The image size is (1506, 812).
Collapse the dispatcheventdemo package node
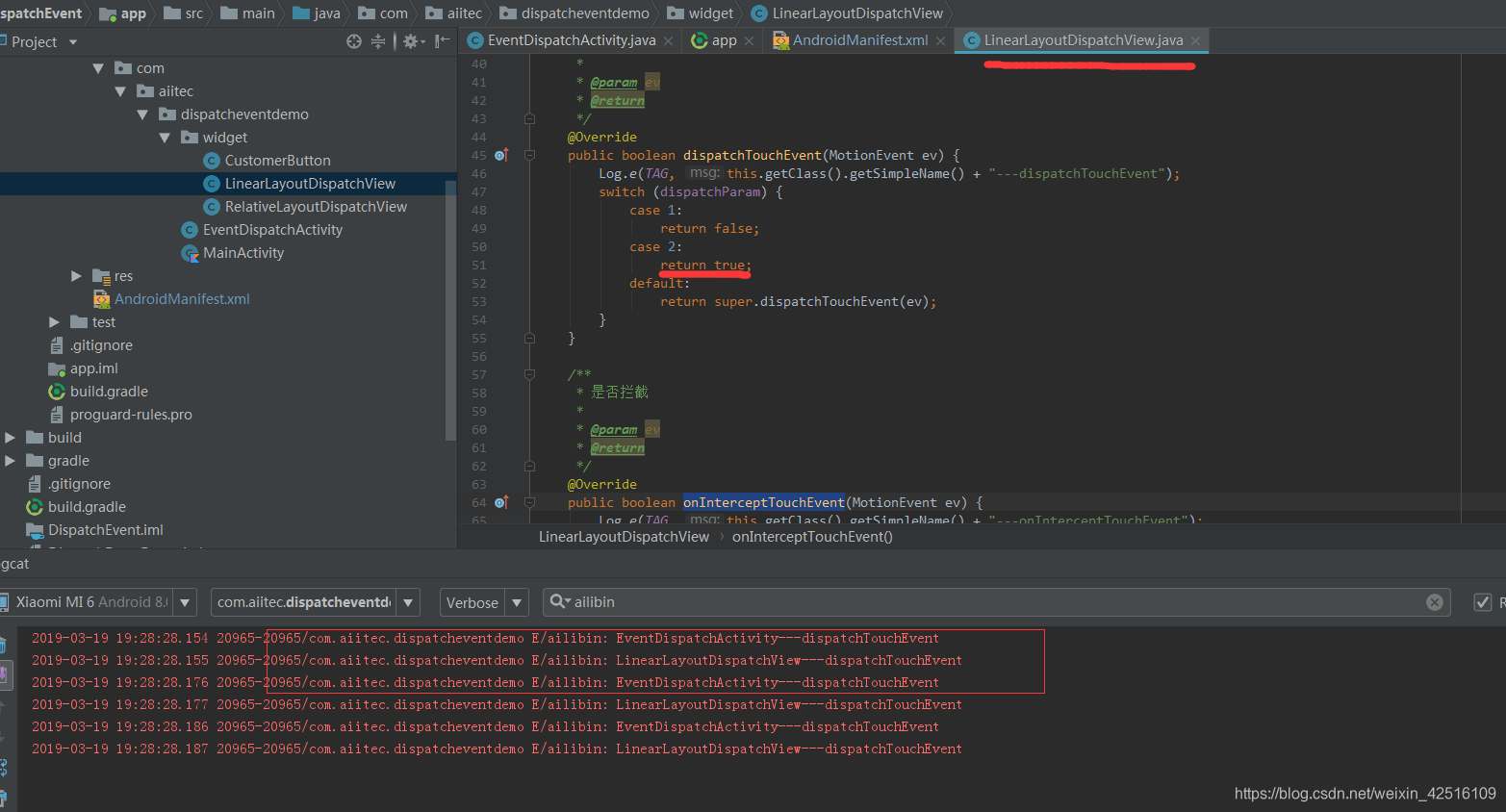pyautogui.click(x=142, y=114)
